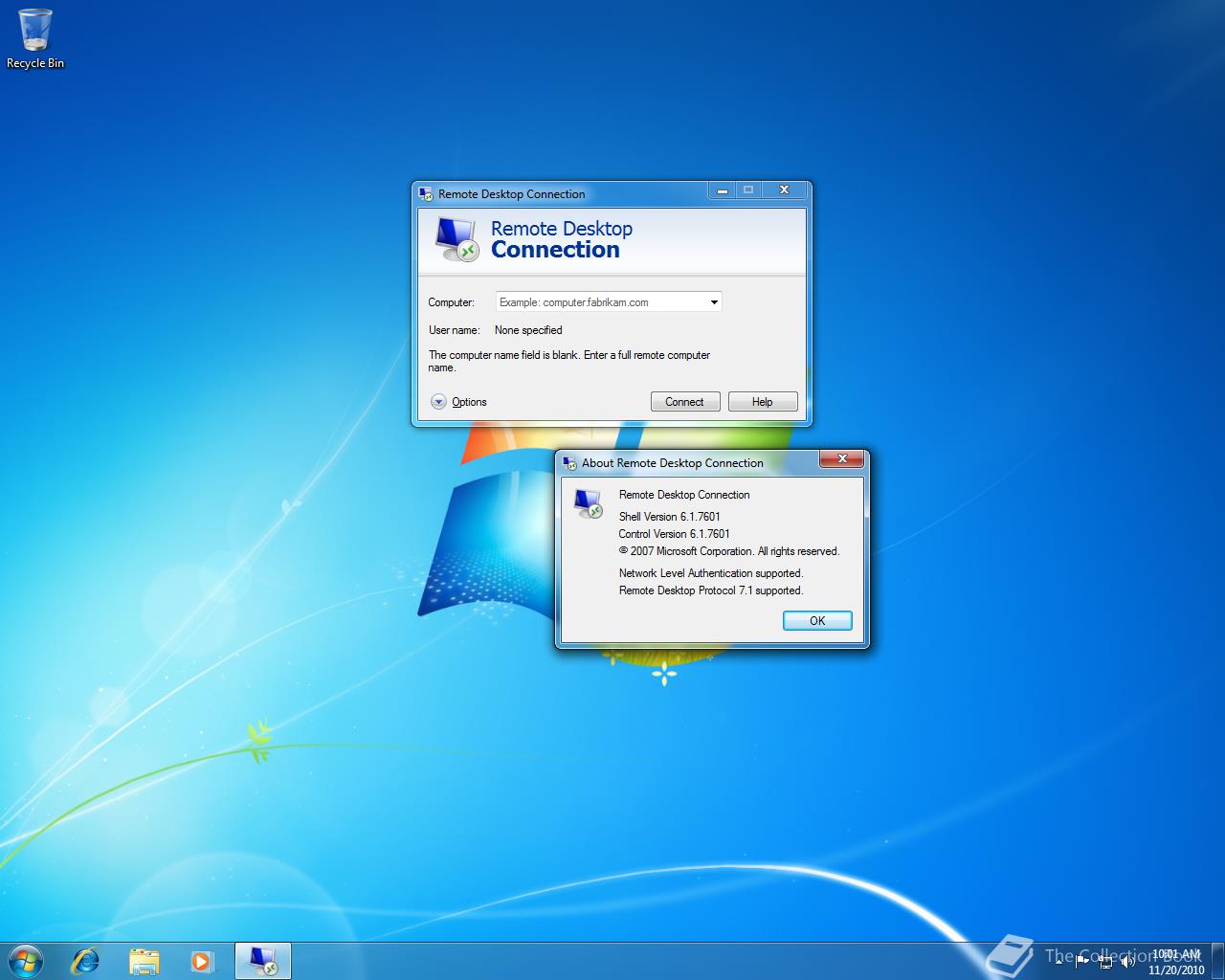Image resolution: width=1225 pixels, height=980 pixels.
Task: Click the 'Shell Version 6.1.7601' text
Action: pyautogui.click(x=670, y=517)
